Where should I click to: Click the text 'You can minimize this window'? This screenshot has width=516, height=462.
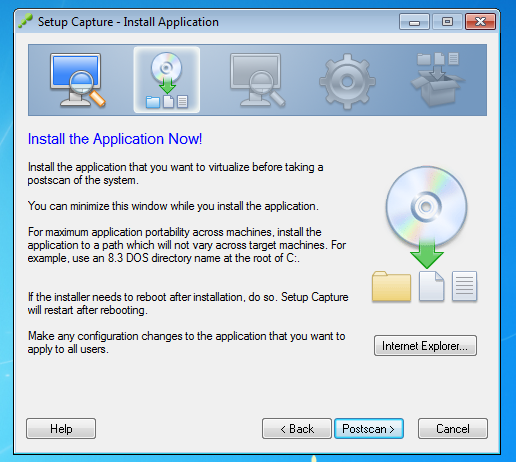[97, 206]
